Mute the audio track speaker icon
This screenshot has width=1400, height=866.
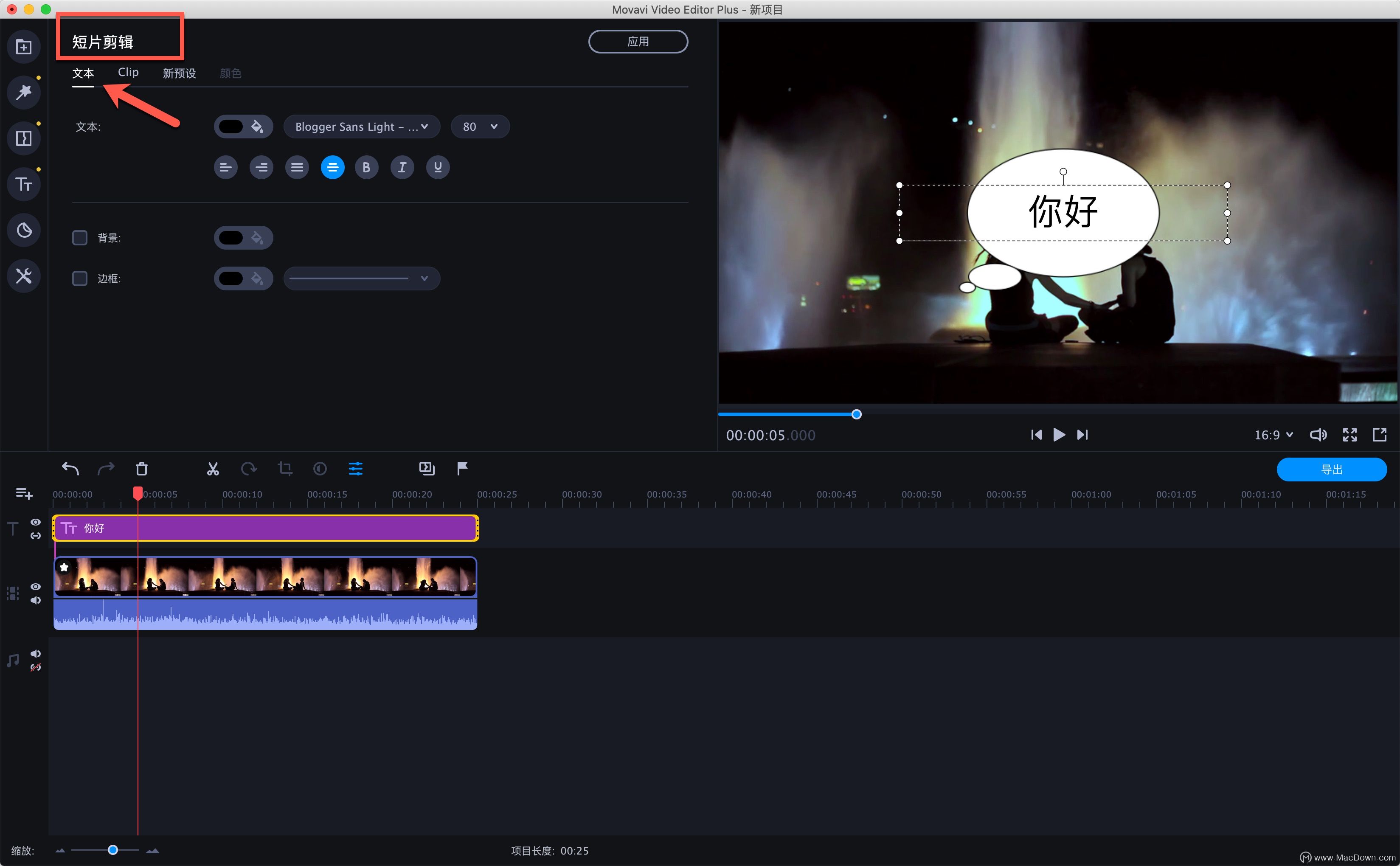point(36,653)
